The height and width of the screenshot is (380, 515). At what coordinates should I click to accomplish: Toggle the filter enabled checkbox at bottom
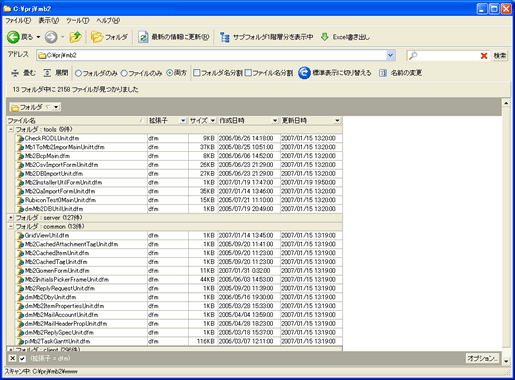pyautogui.click(x=22, y=359)
